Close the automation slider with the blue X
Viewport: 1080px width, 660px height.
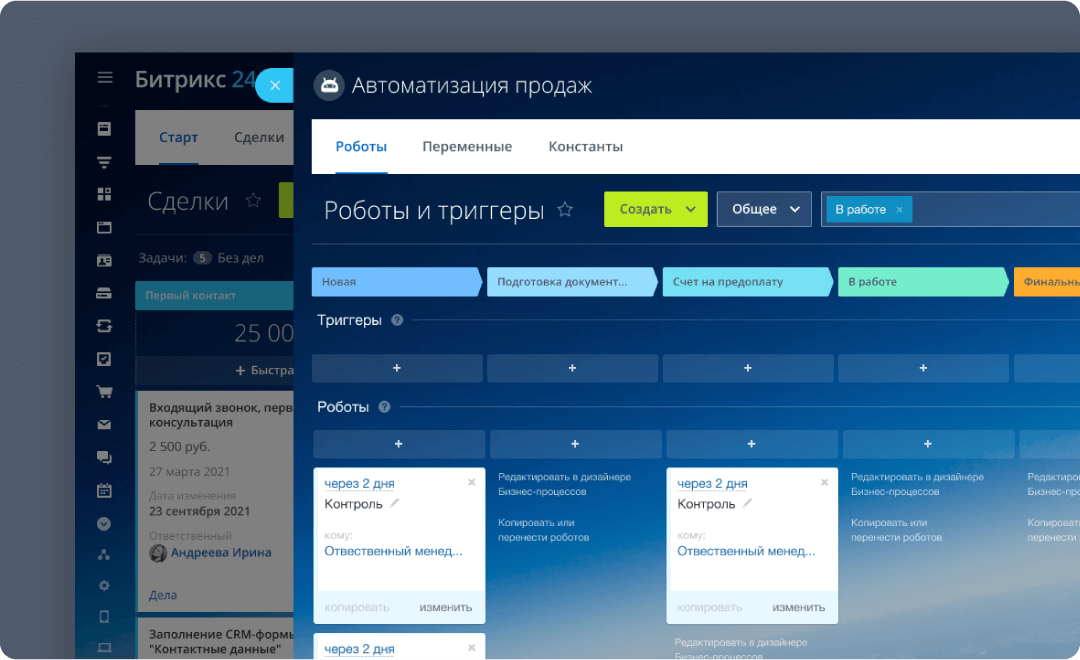tap(275, 85)
